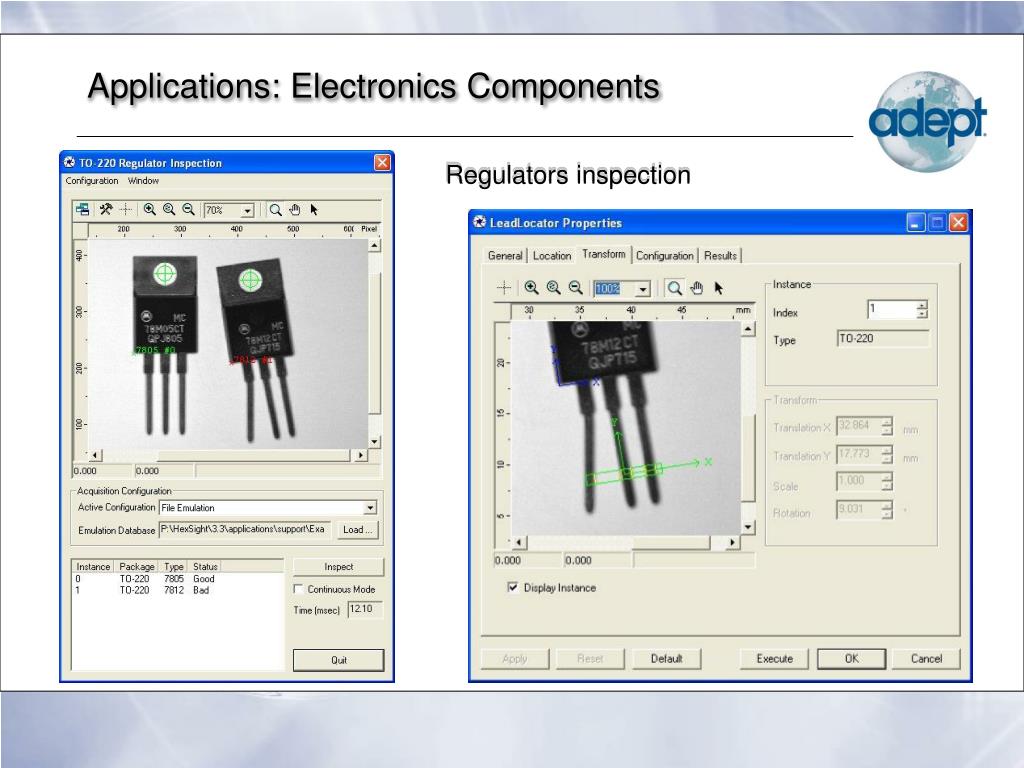Click Scale spinner arrows
This screenshot has width=1024, height=768.
click(x=886, y=482)
